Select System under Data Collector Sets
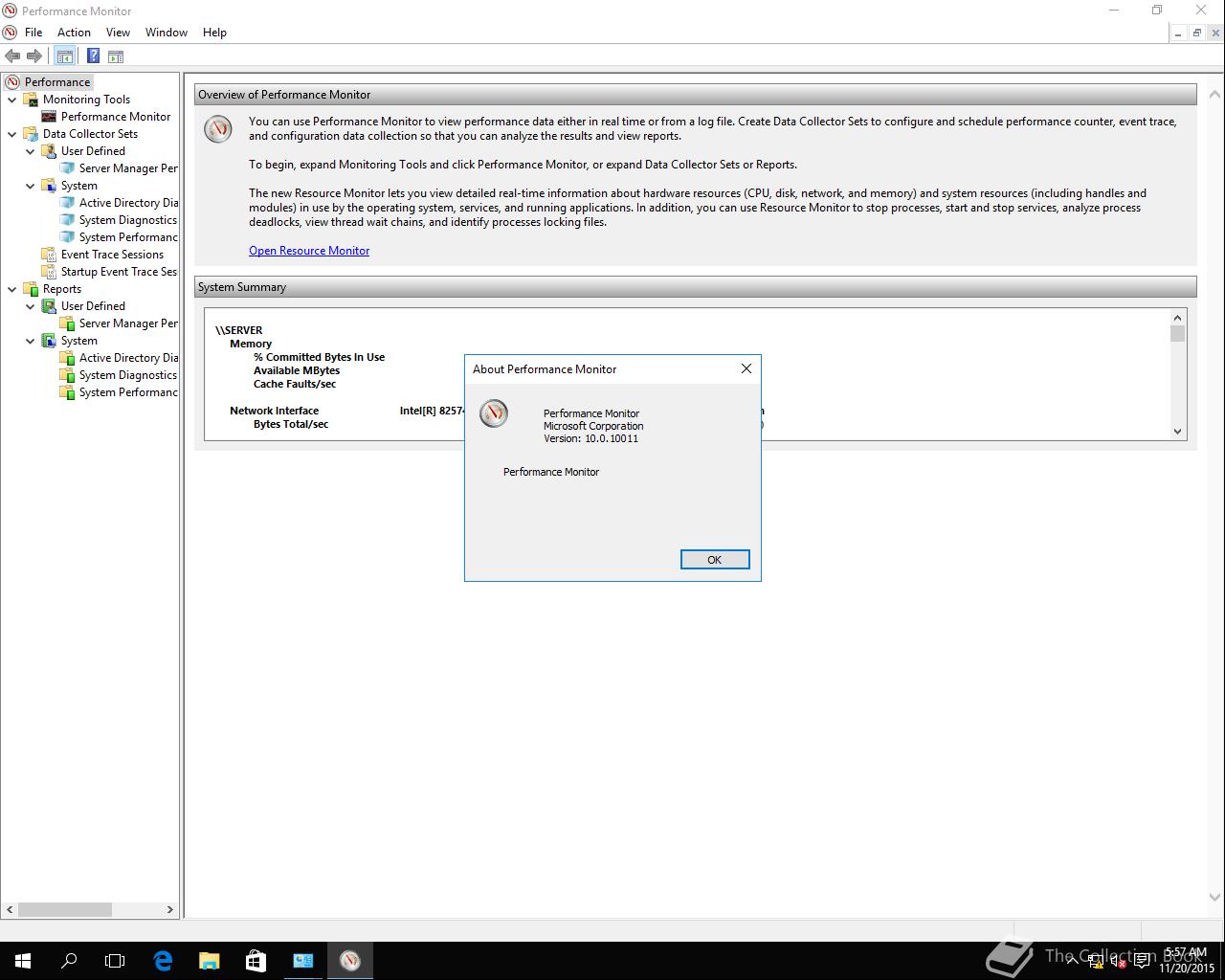The image size is (1225, 980). [78, 186]
